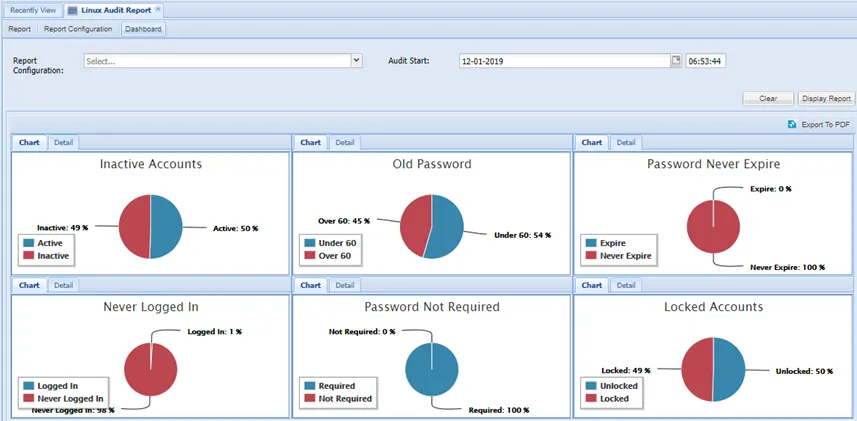Click the red Inactive pie slice
This screenshot has height=421, width=857.
click(134, 226)
